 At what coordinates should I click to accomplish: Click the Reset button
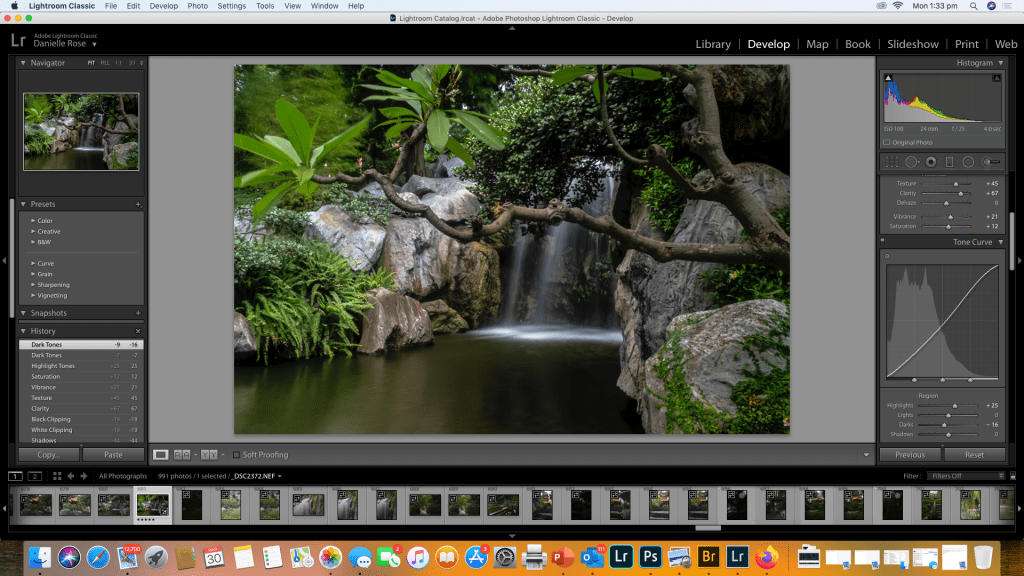974,455
